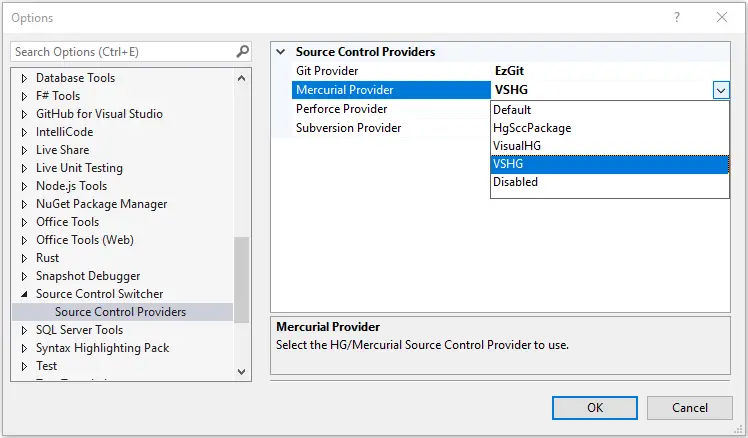The image size is (748, 438).
Task: Collapse the Source Control Switcher node
Action: (24, 294)
